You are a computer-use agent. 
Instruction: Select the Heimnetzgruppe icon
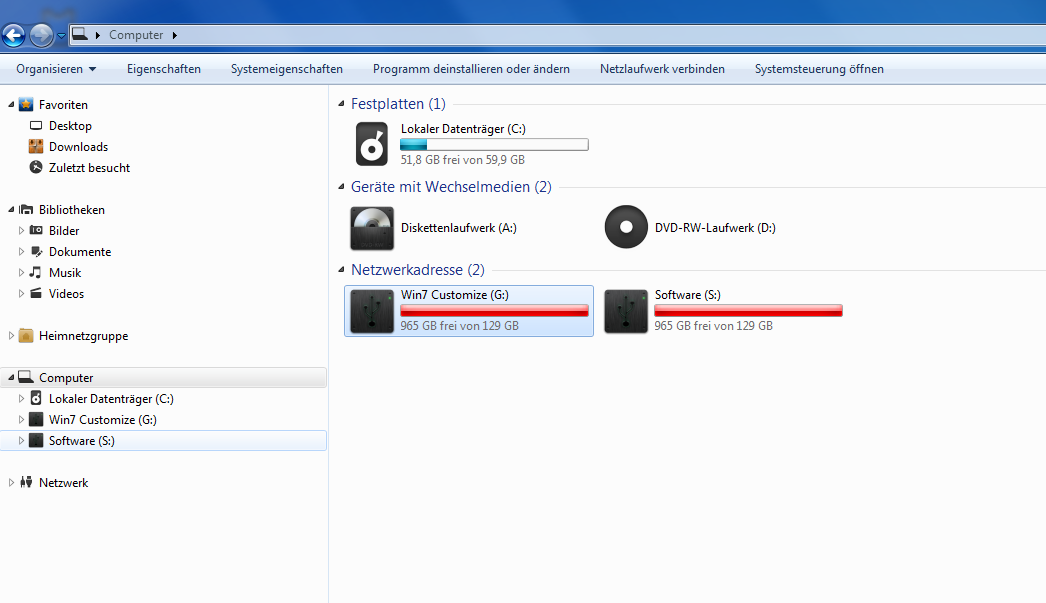click(26, 335)
